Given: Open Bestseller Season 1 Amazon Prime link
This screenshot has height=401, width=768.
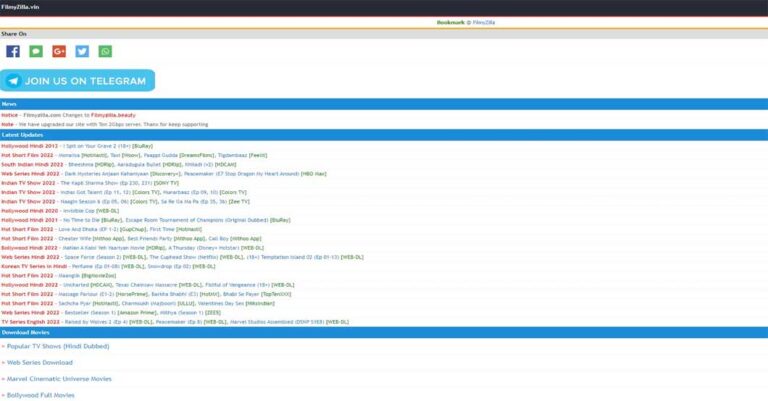Looking at the screenshot, I should pos(90,313).
